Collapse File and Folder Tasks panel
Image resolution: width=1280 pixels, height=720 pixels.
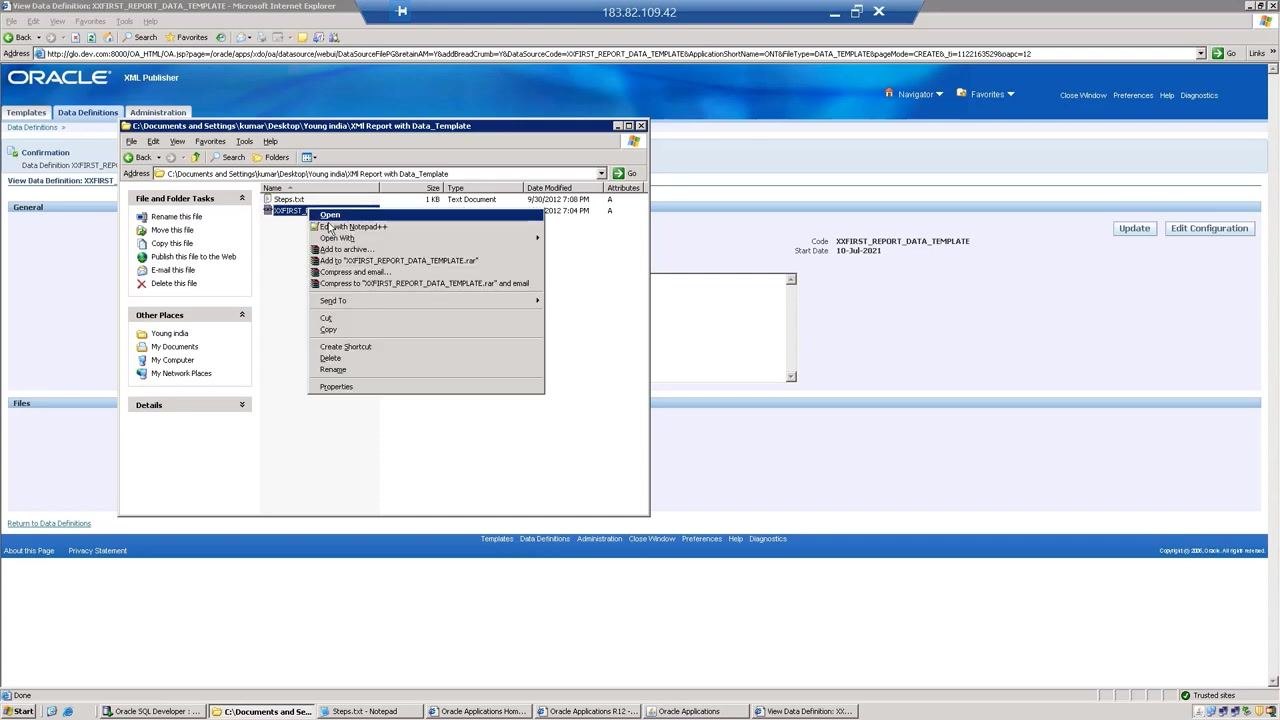(242, 198)
